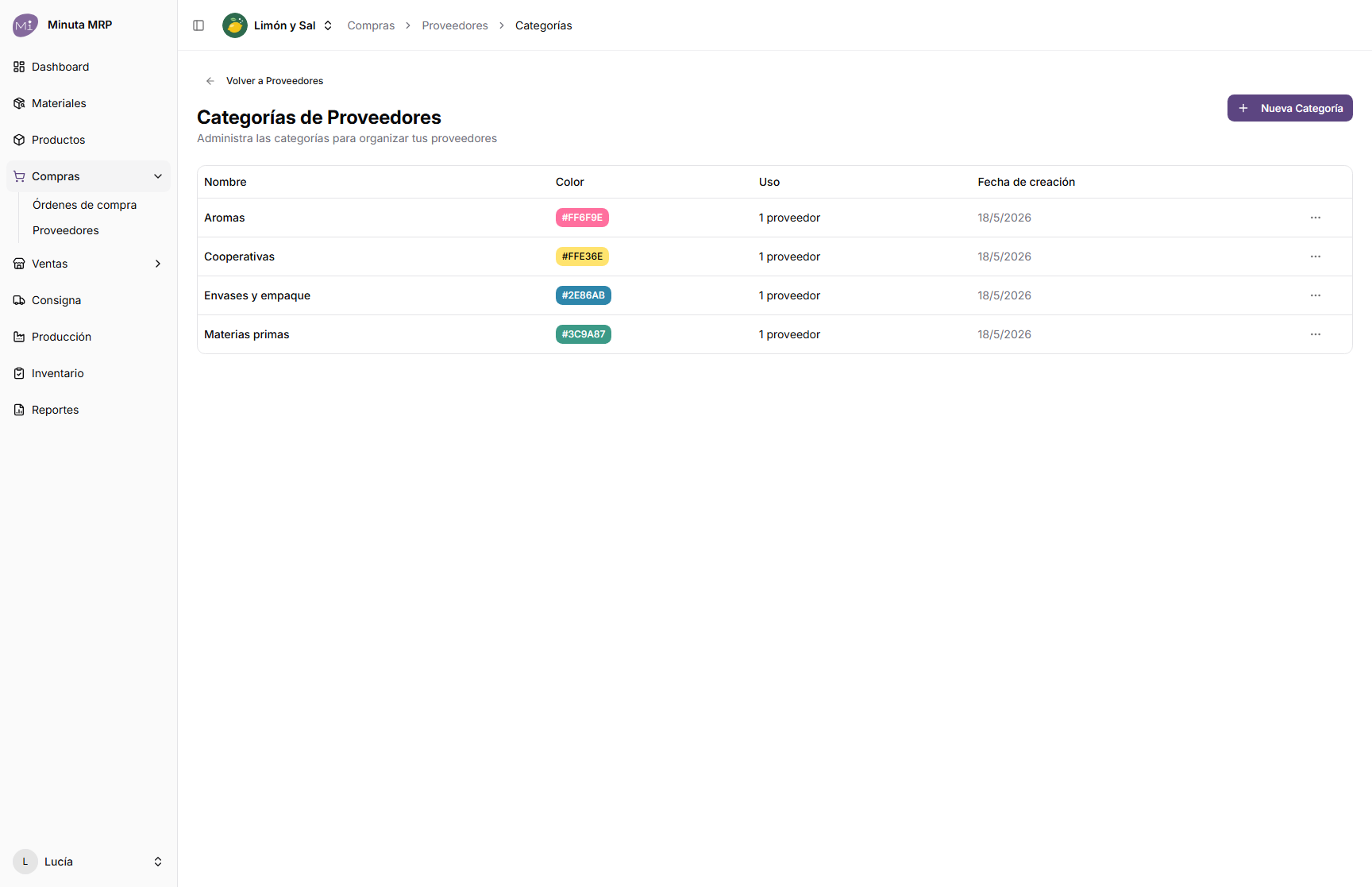Viewport: 1372px width, 887px height.
Task: Click the Minuta MRP logo icon
Action: click(x=25, y=25)
